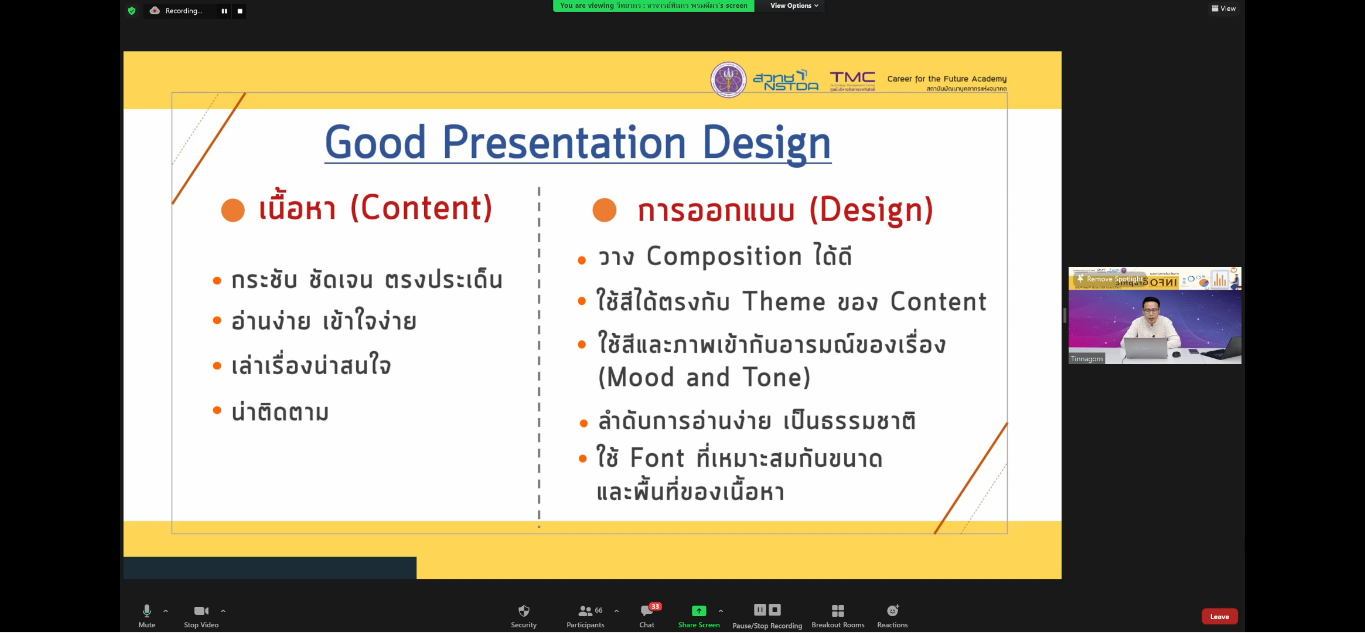
Task: Click the 'Good Presentation Design' slide title
Action: point(578,142)
